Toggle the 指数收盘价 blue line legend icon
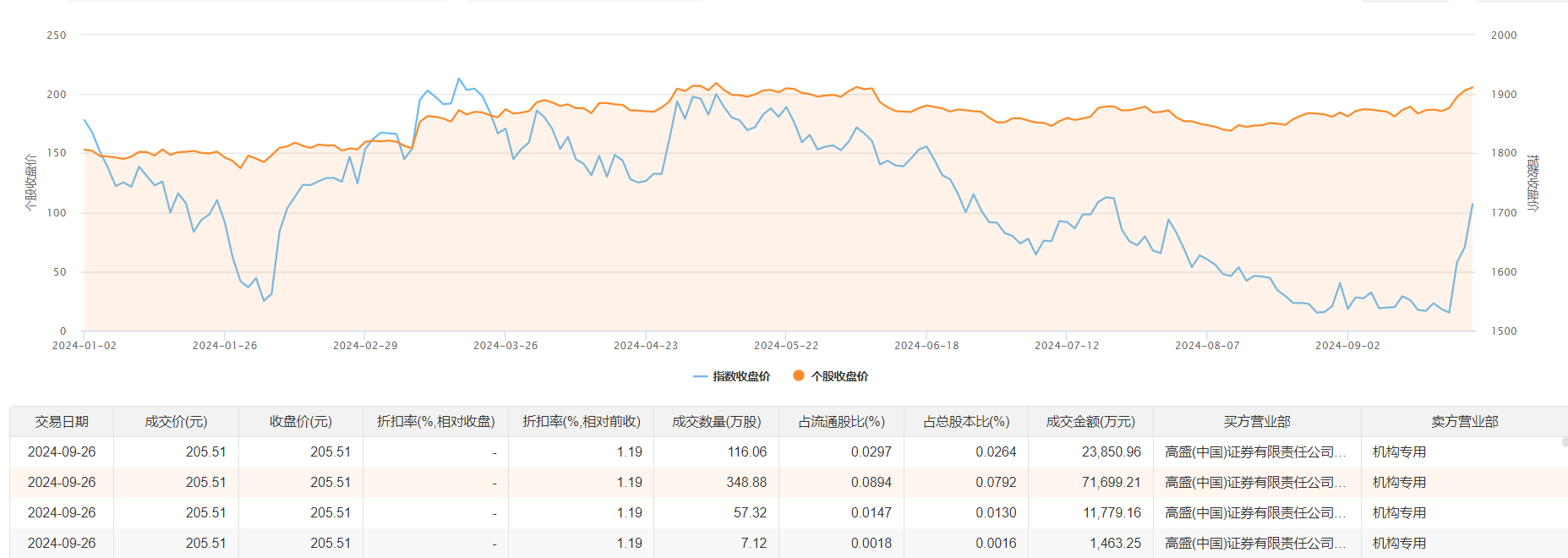 pyautogui.click(x=700, y=376)
